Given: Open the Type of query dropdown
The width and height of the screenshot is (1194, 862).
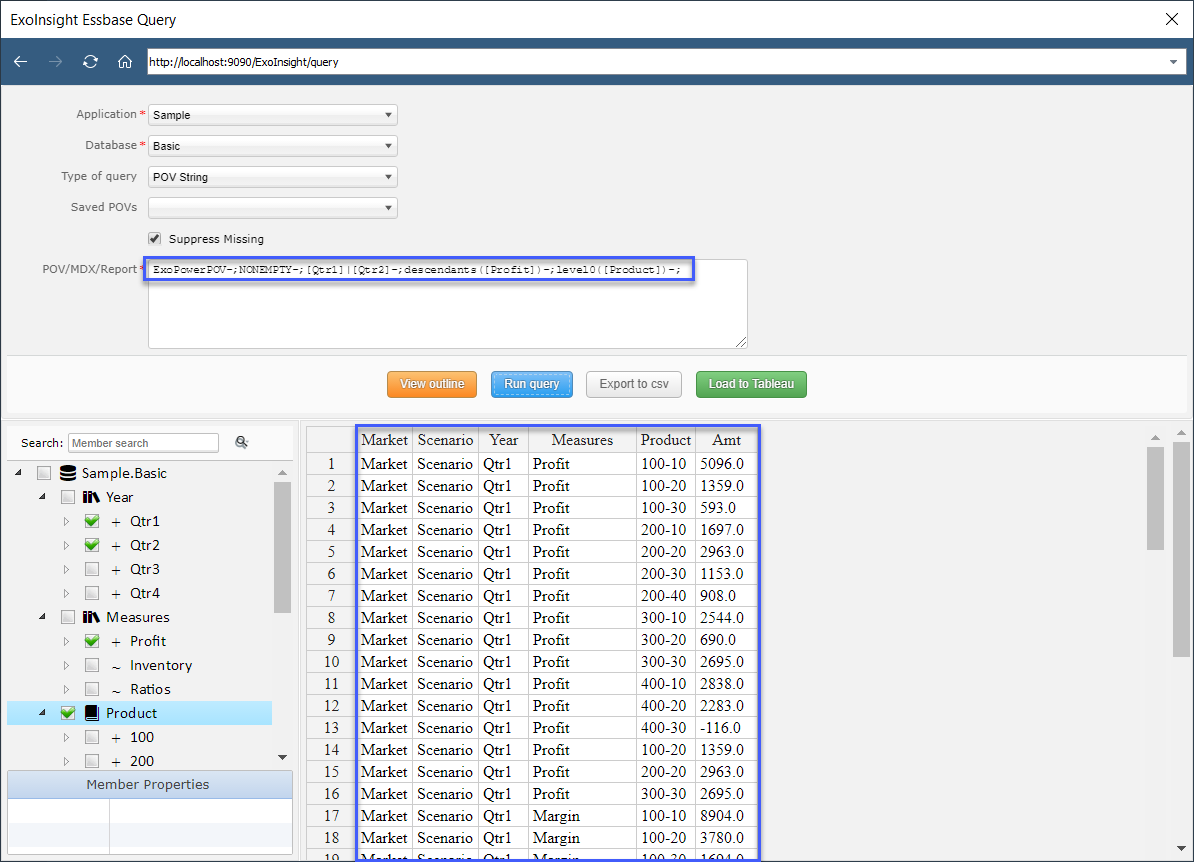Looking at the screenshot, I should click(x=273, y=177).
